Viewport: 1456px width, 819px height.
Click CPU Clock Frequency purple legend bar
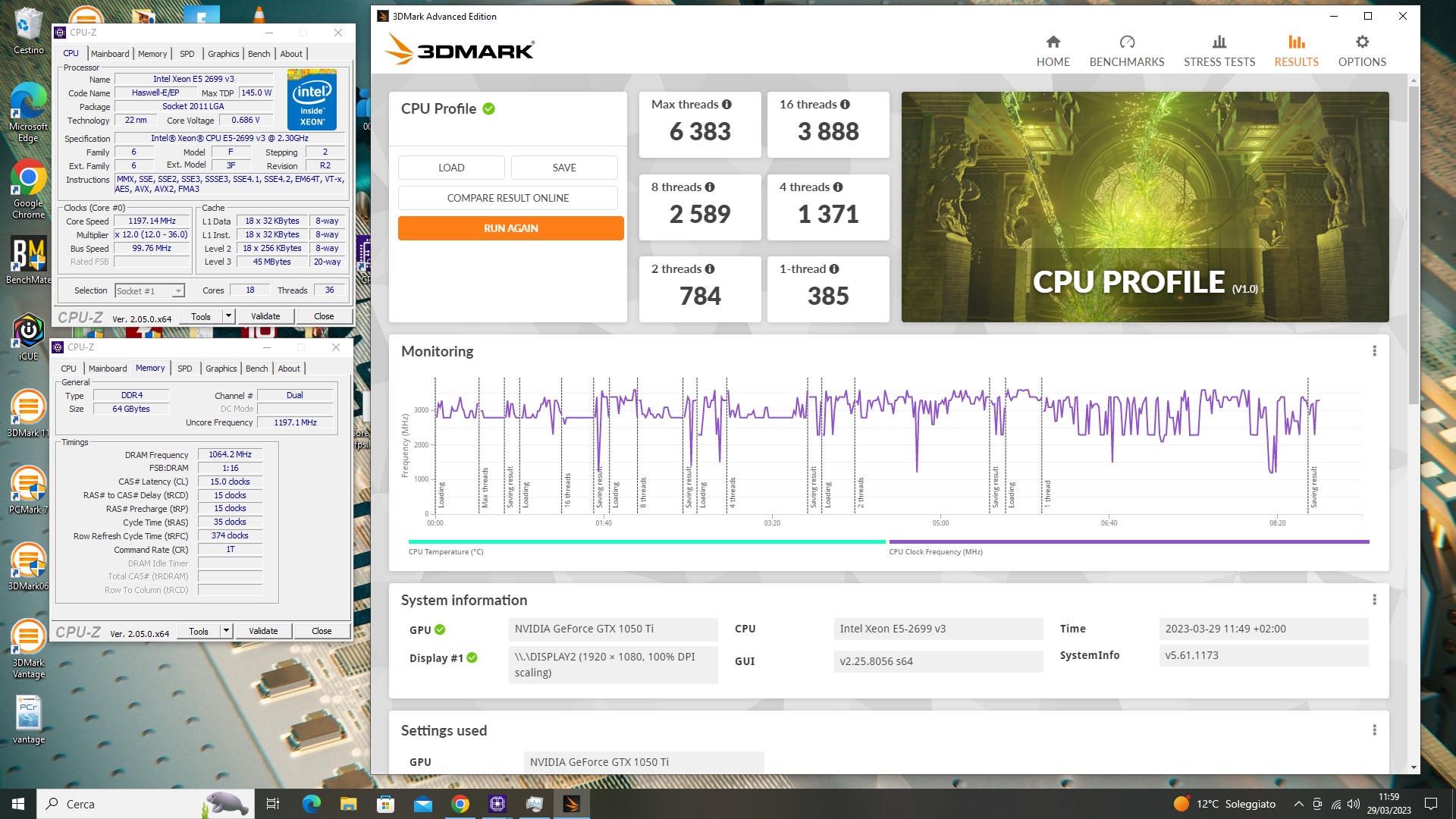click(1129, 542)
